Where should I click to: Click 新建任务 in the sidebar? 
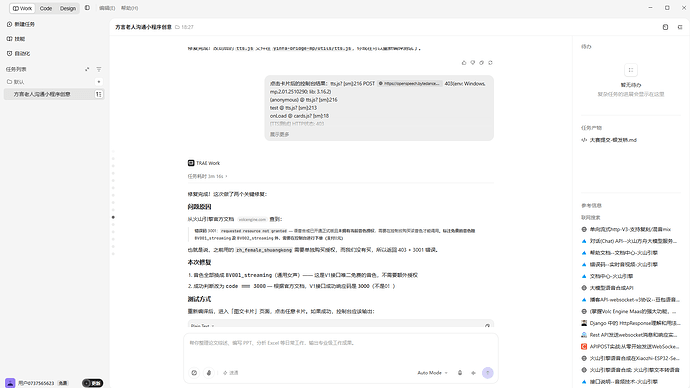[21, 24]
